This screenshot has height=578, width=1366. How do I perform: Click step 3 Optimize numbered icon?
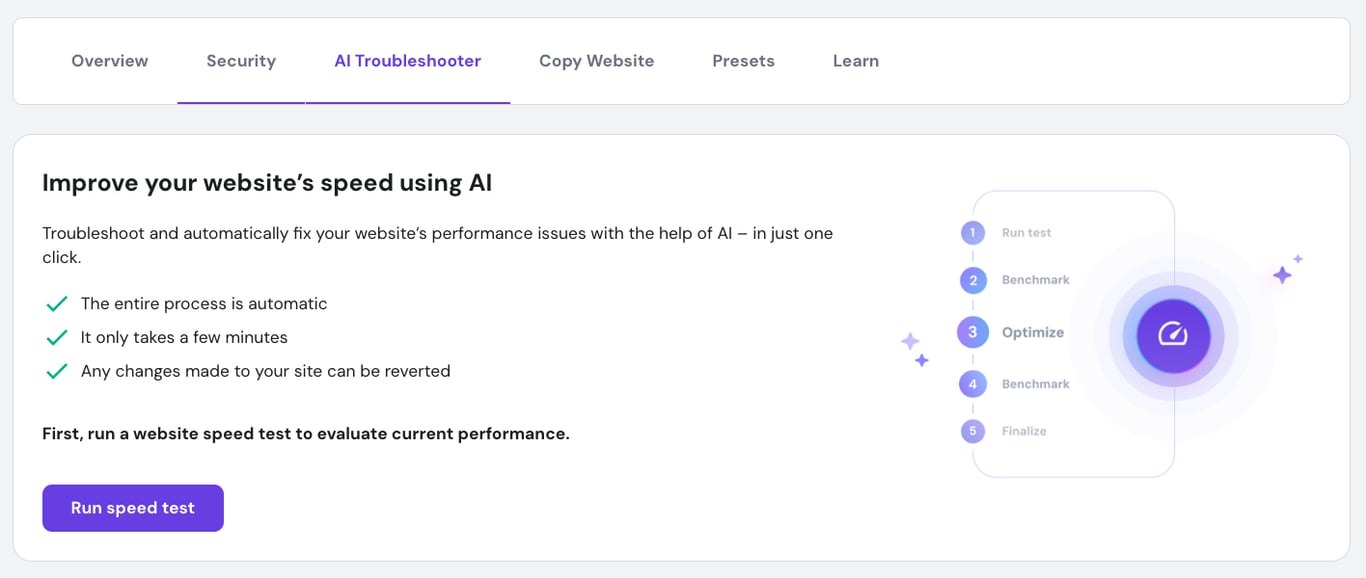coord(972,332)
